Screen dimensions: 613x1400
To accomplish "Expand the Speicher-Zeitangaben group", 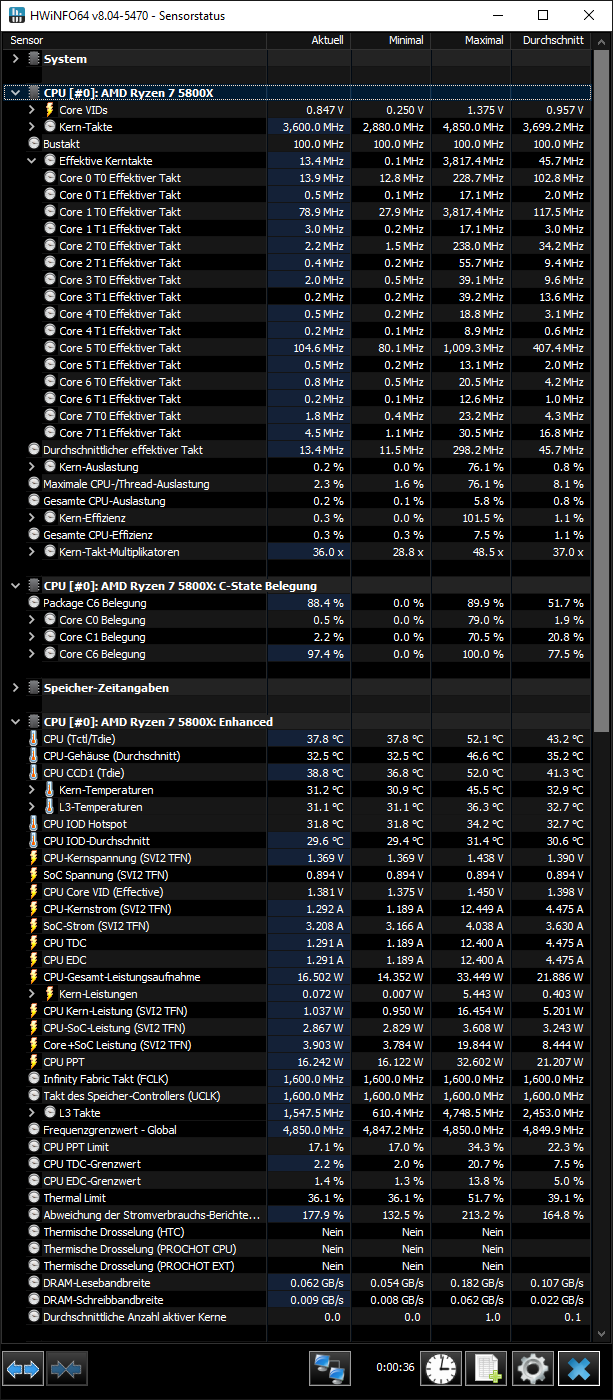I will [x=15, y=688].
